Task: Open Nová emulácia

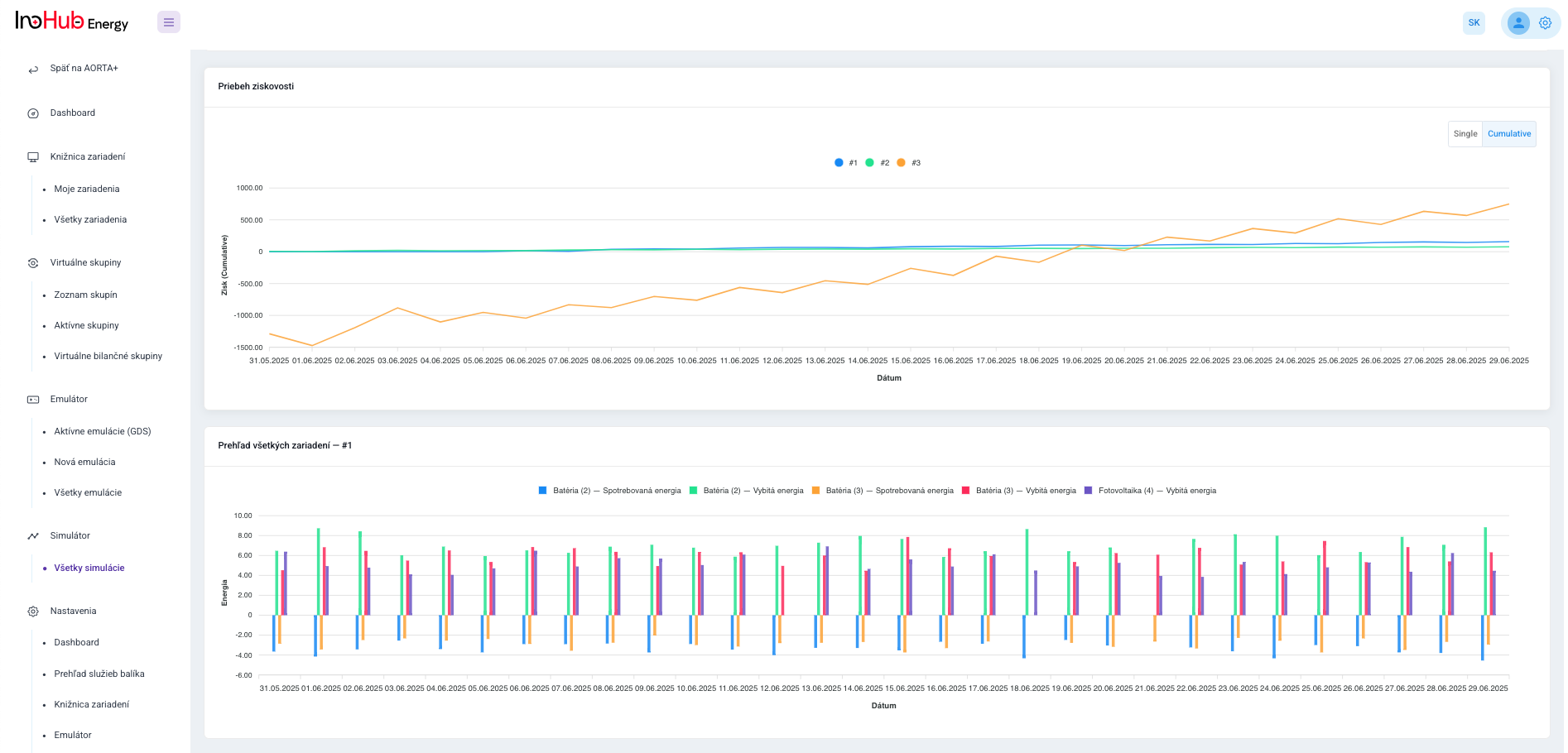Action: (x=84, y=462)
